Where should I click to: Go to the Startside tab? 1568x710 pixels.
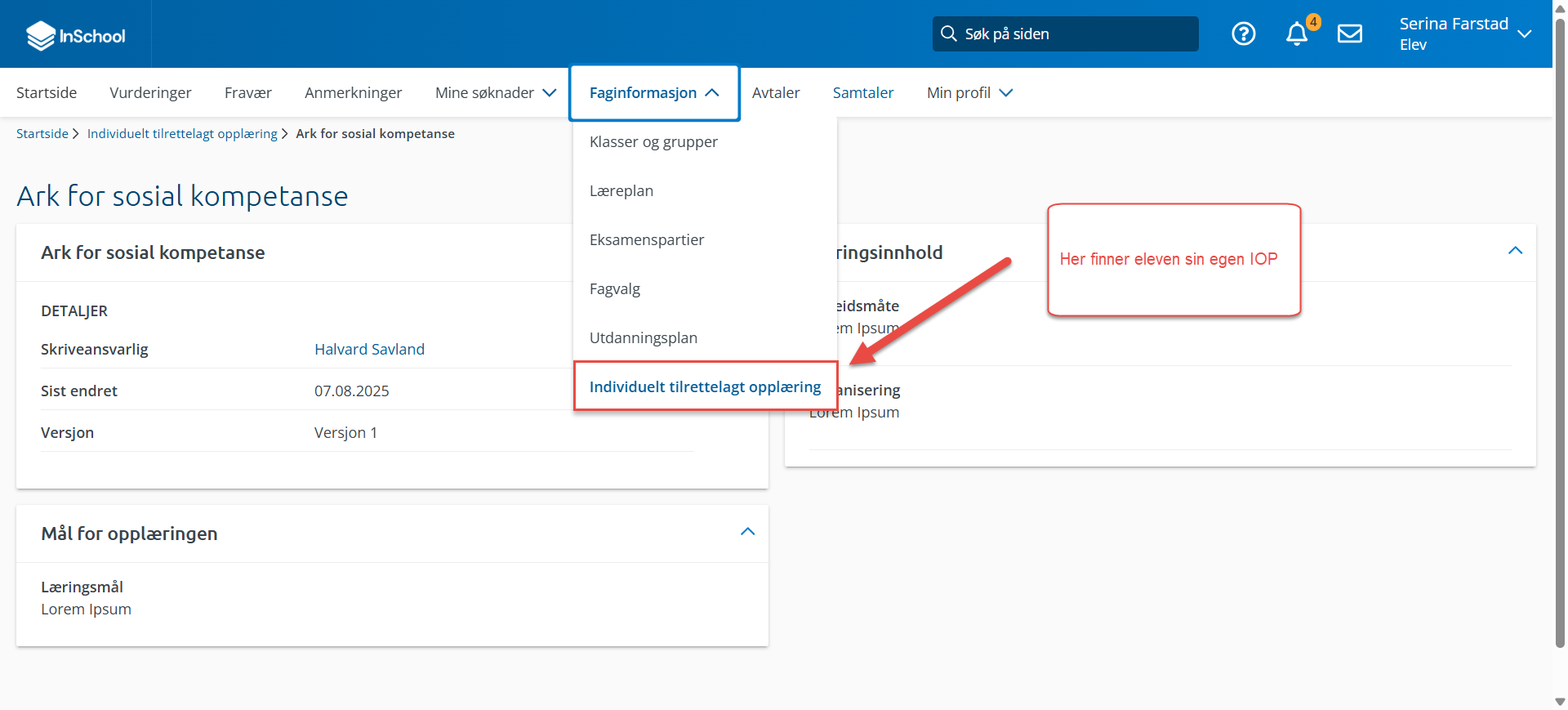[x=47, y=92]
